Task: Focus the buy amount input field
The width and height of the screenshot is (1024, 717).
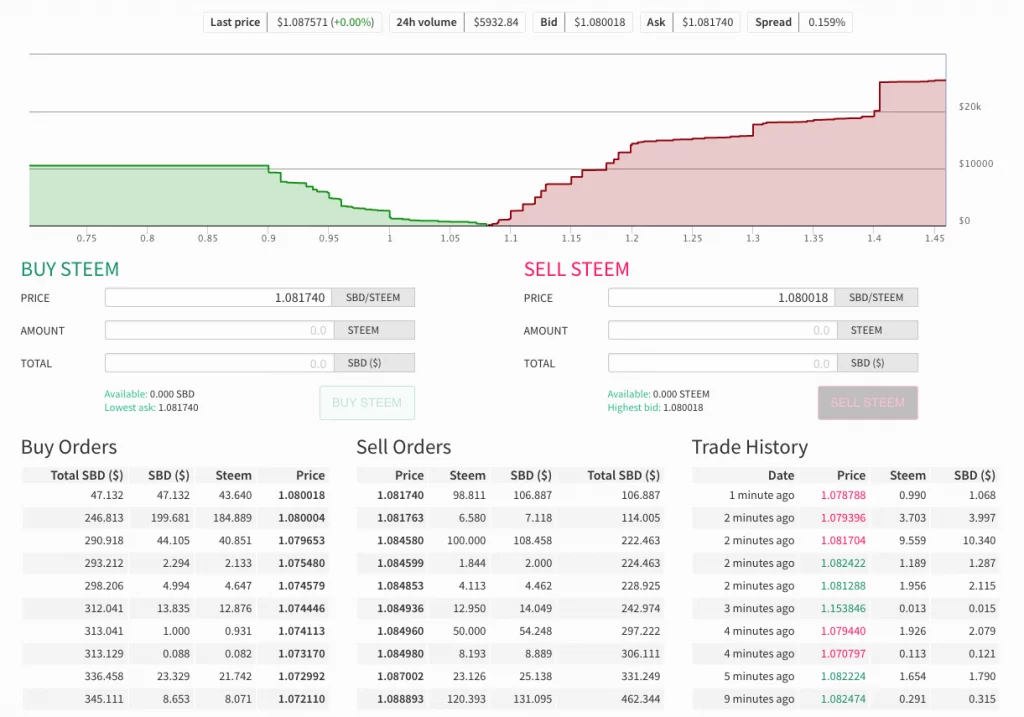Action: pyautogui.click(x=218, y=331)
